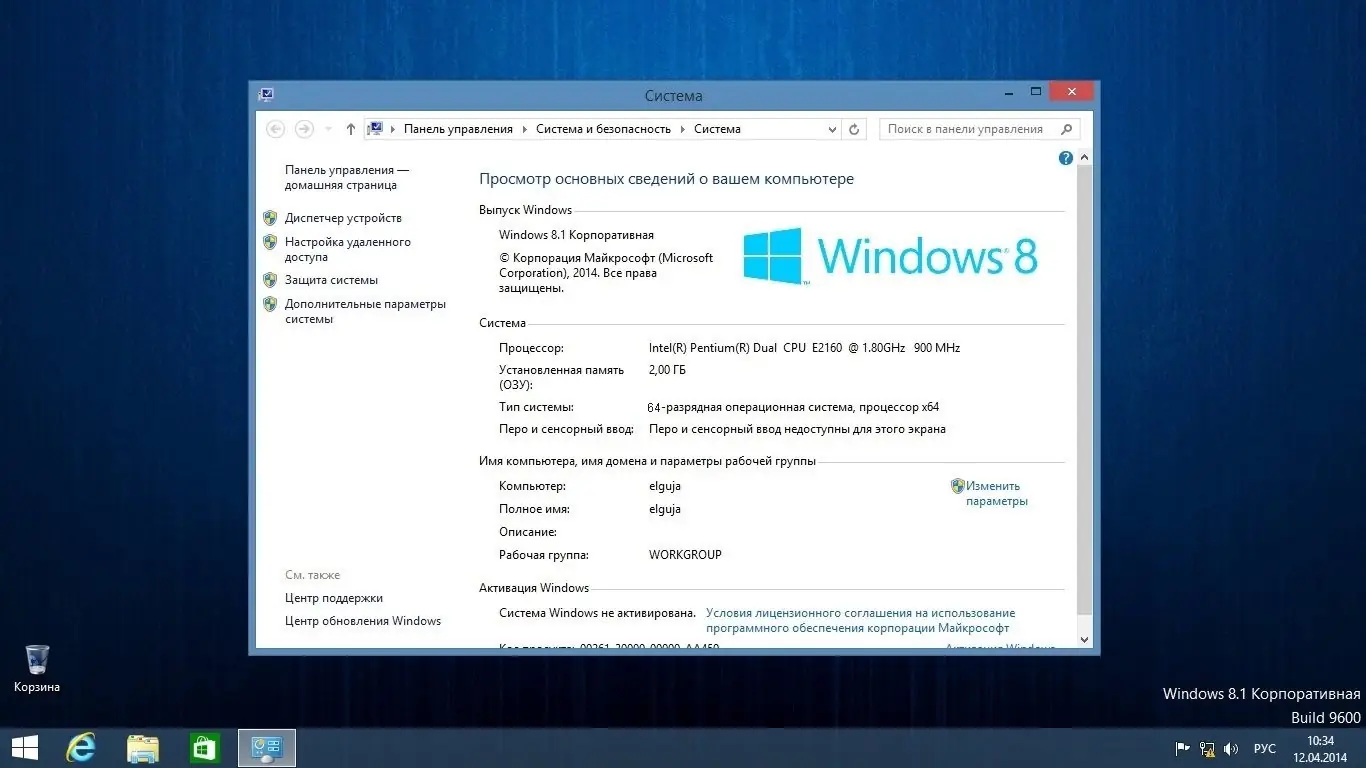Click the Forward navigation arrow button
The width and height of the screenshot is (1366, 768).
click(304, 129)
